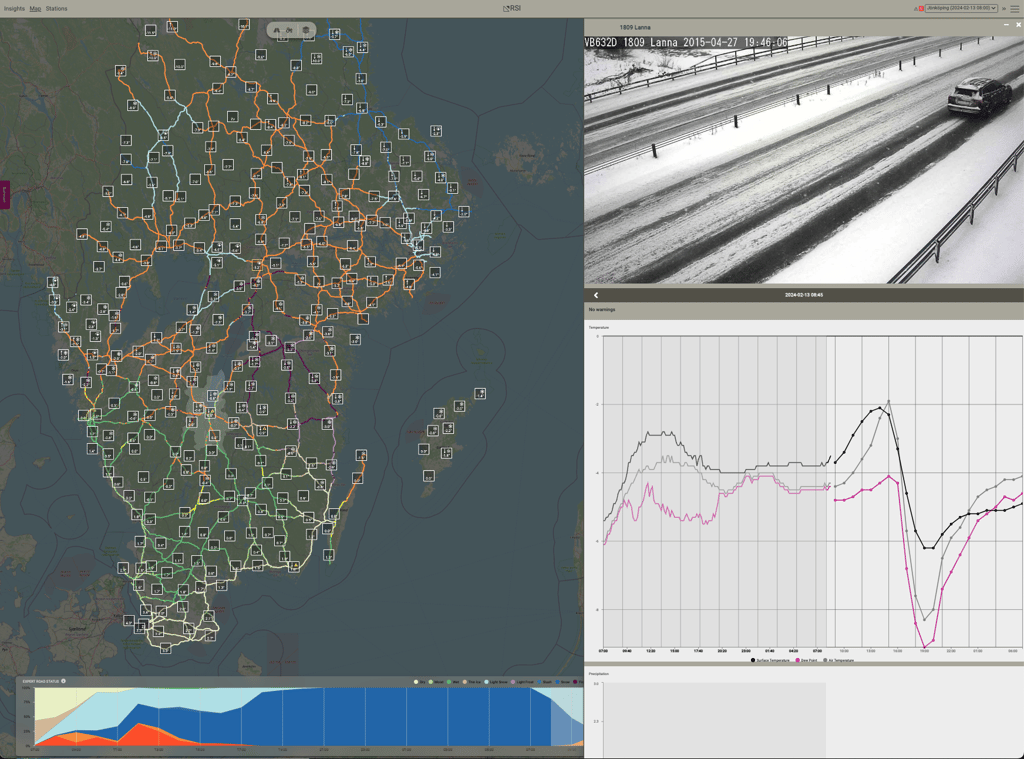Open the red alert notification icon
Screen dimensions: 1024x759
tap(919, 8)
